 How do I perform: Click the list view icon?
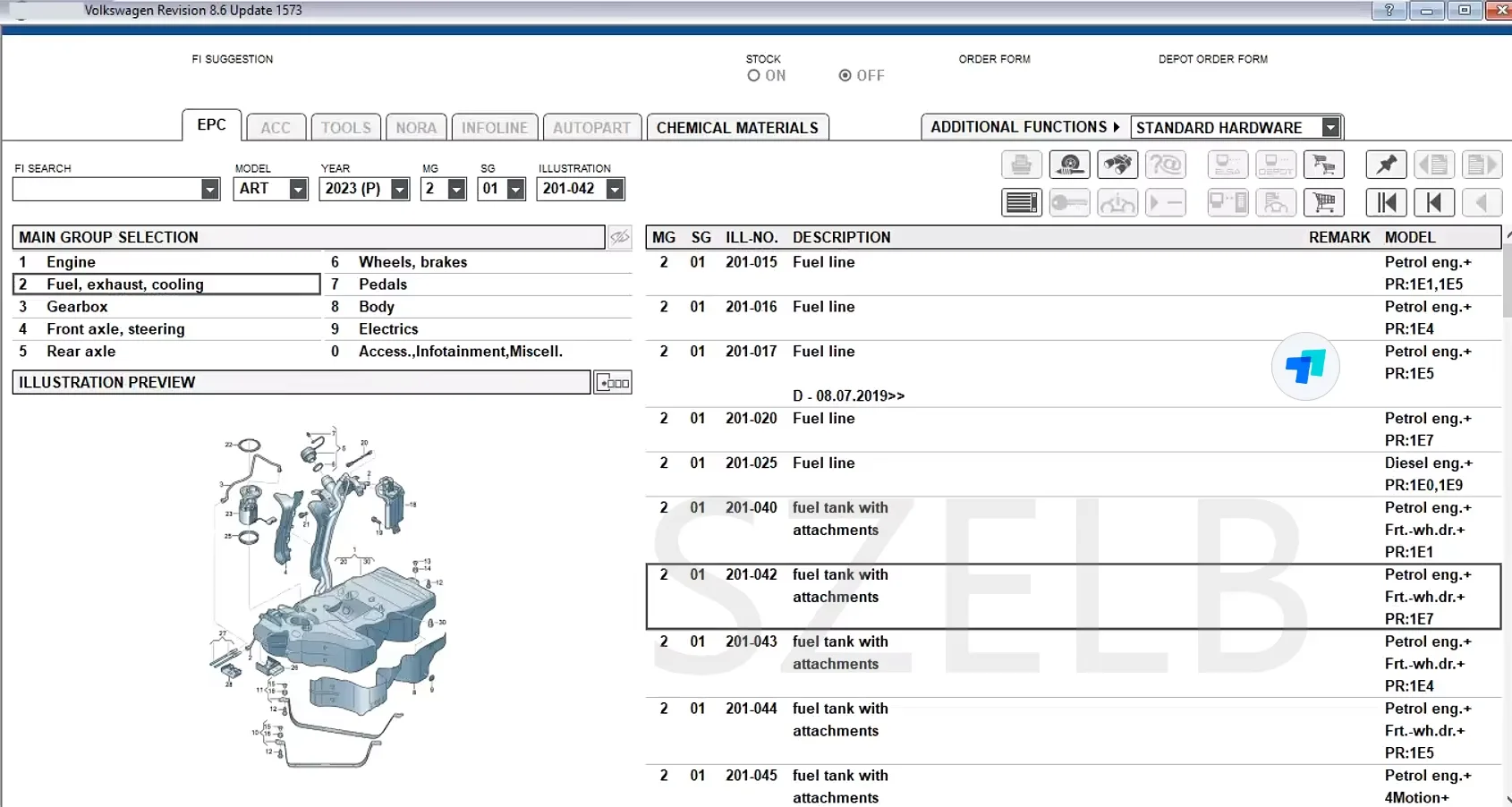tap(1021, 203)
